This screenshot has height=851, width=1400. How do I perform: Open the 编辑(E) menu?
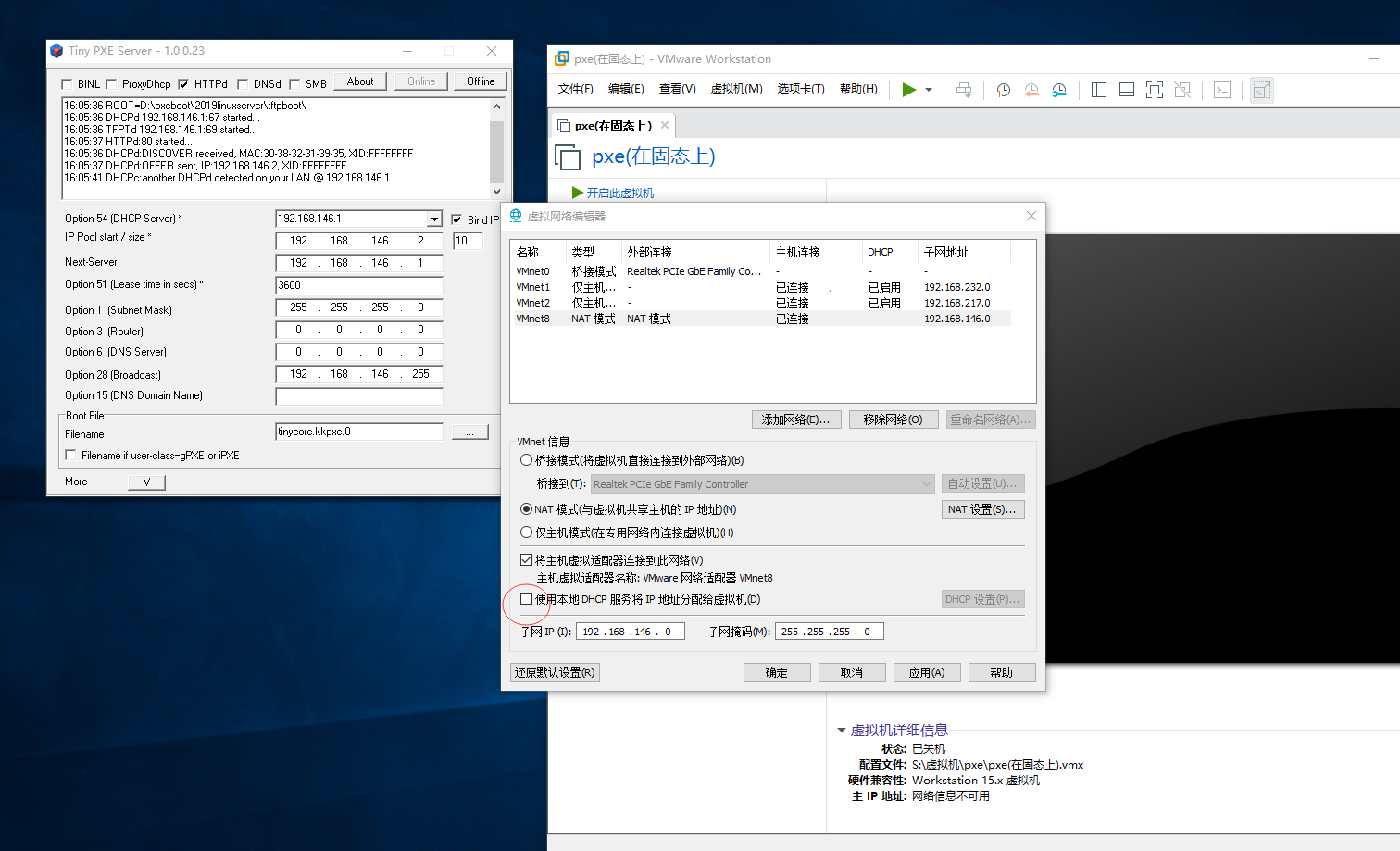pyautogui.click(x=626, y=89)
